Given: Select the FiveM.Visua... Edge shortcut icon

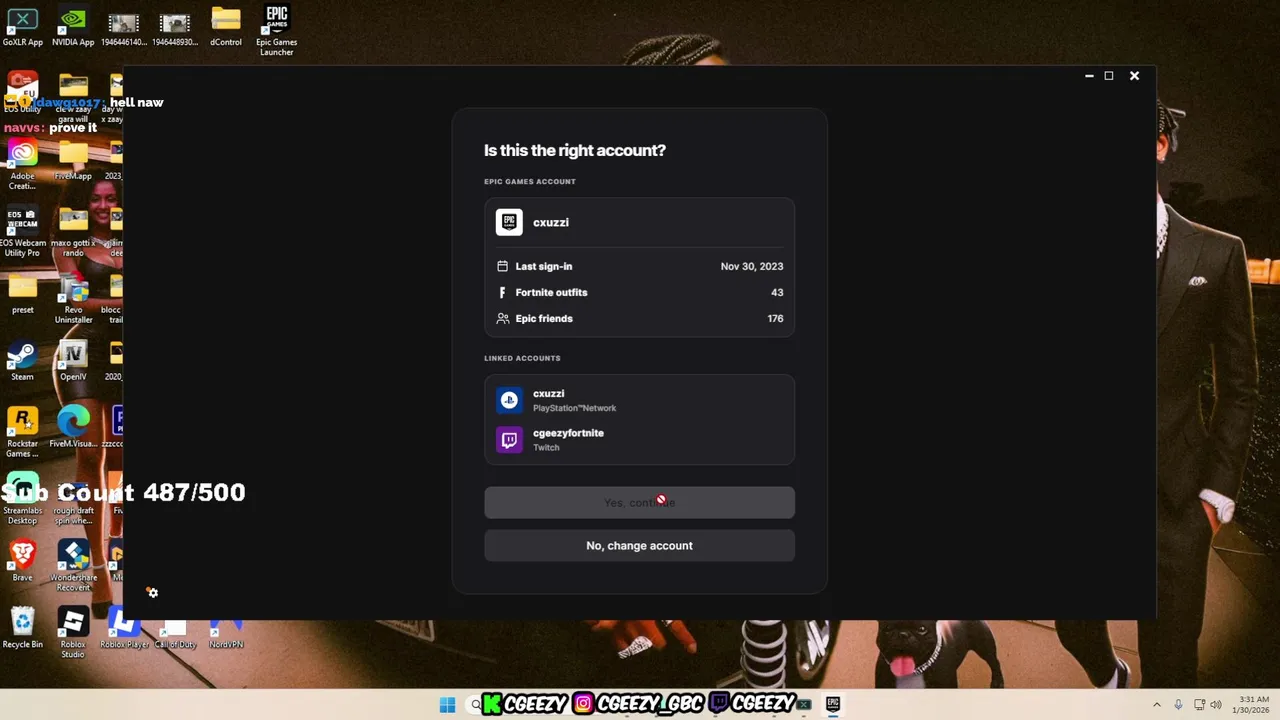Looking at the screenshot, I should coord(73,427).
